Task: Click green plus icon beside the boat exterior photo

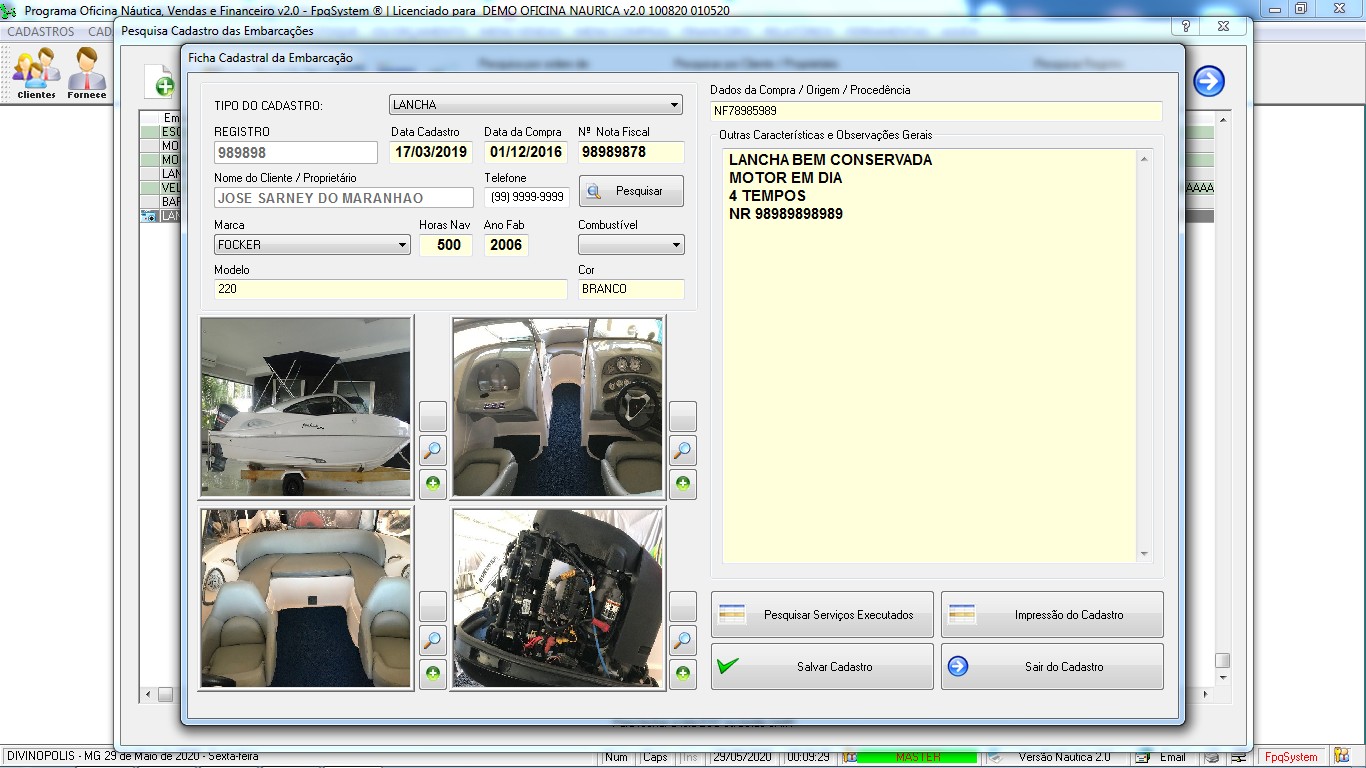Action: coord(432,485)
